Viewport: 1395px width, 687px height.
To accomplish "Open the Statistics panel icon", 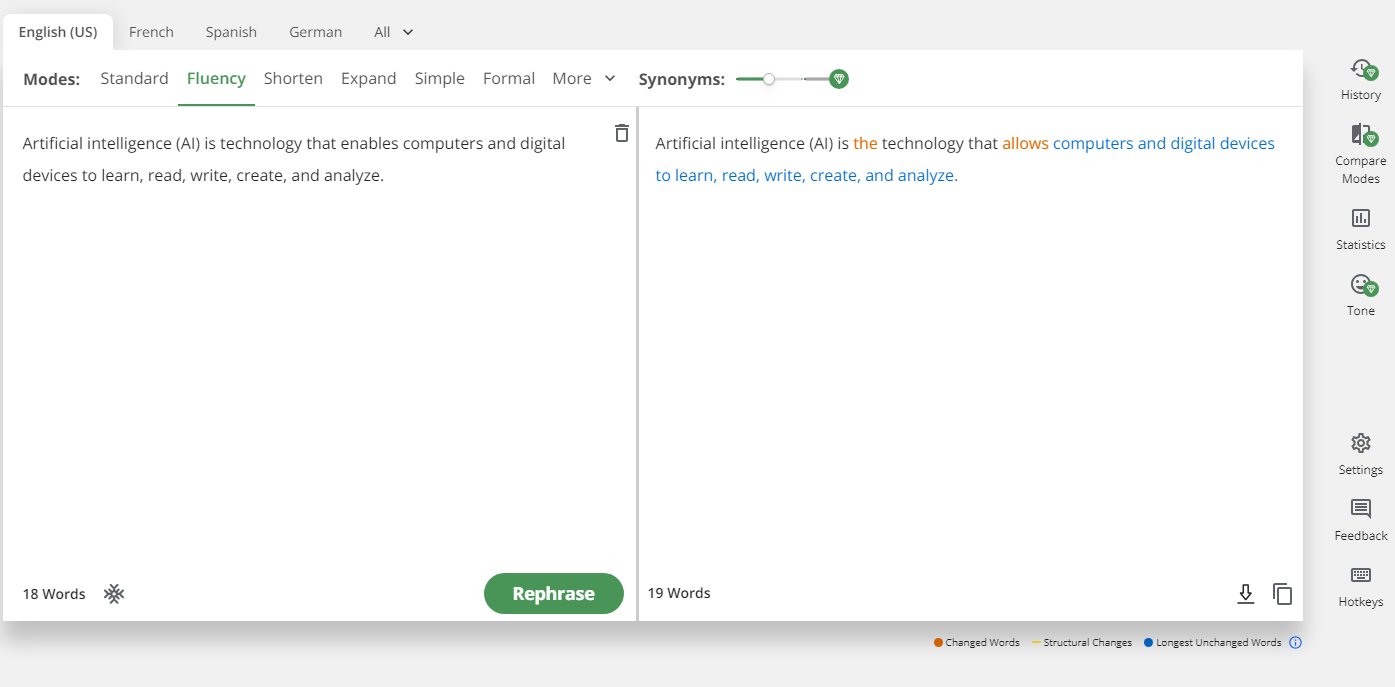I will (1361, 219).
